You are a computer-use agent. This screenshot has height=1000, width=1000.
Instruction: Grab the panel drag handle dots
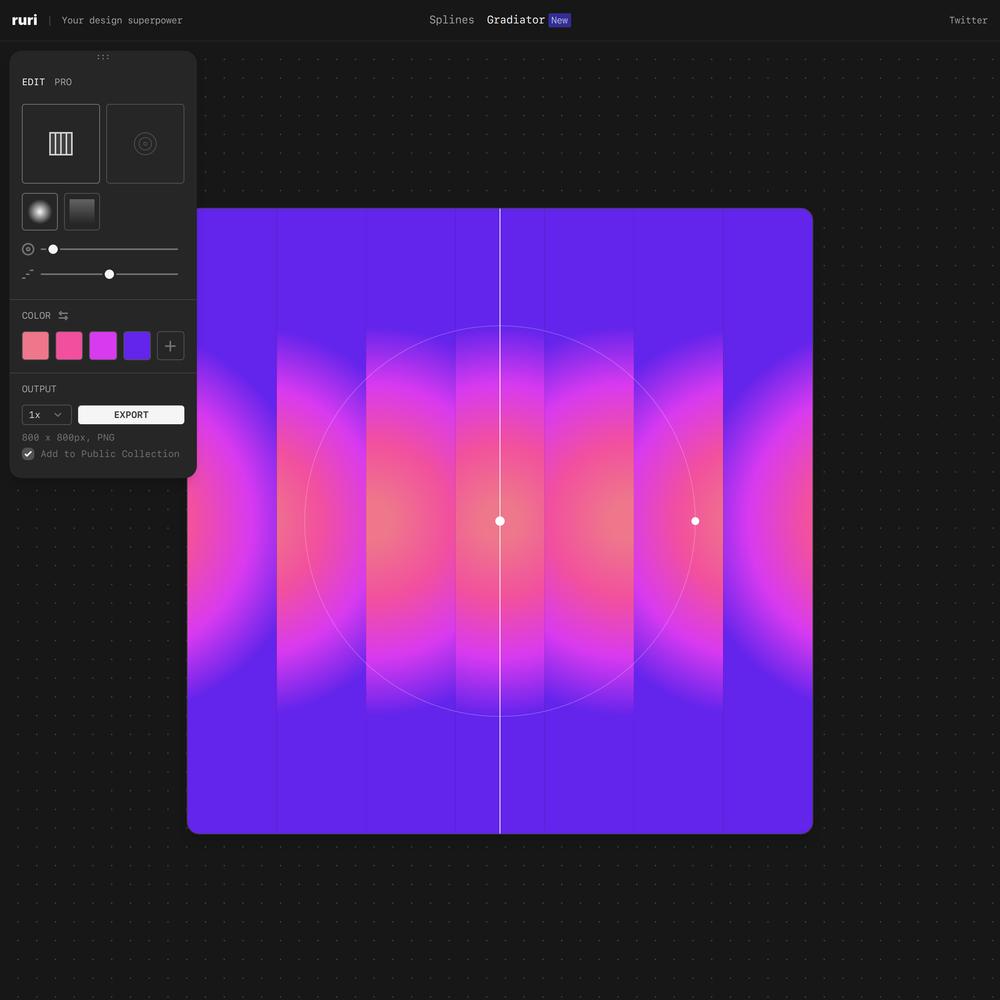point(103,57)
